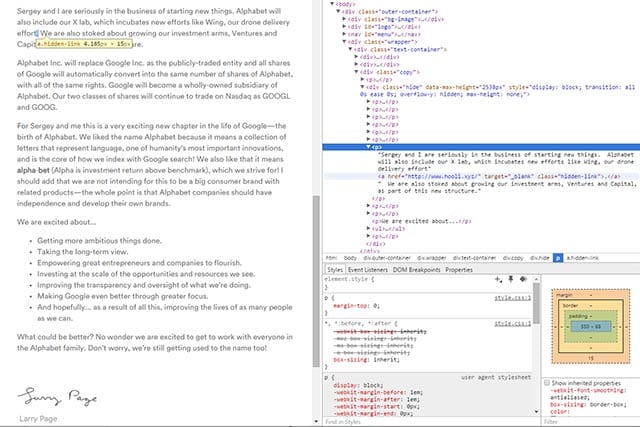Click the icon right of the pin
The height and width of the screenshot is (427, 640).
pyautogui.click(x=523, y=279)
